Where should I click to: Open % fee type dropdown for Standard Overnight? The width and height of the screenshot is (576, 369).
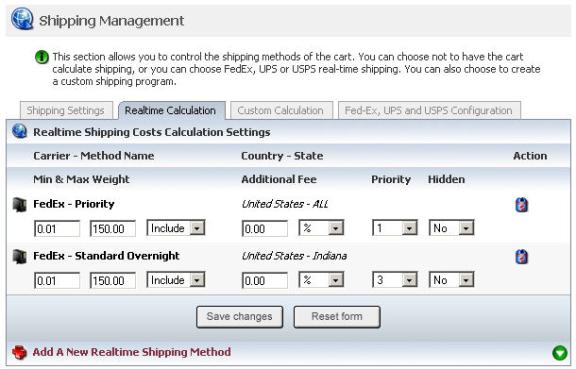click(x=321, y=280)
